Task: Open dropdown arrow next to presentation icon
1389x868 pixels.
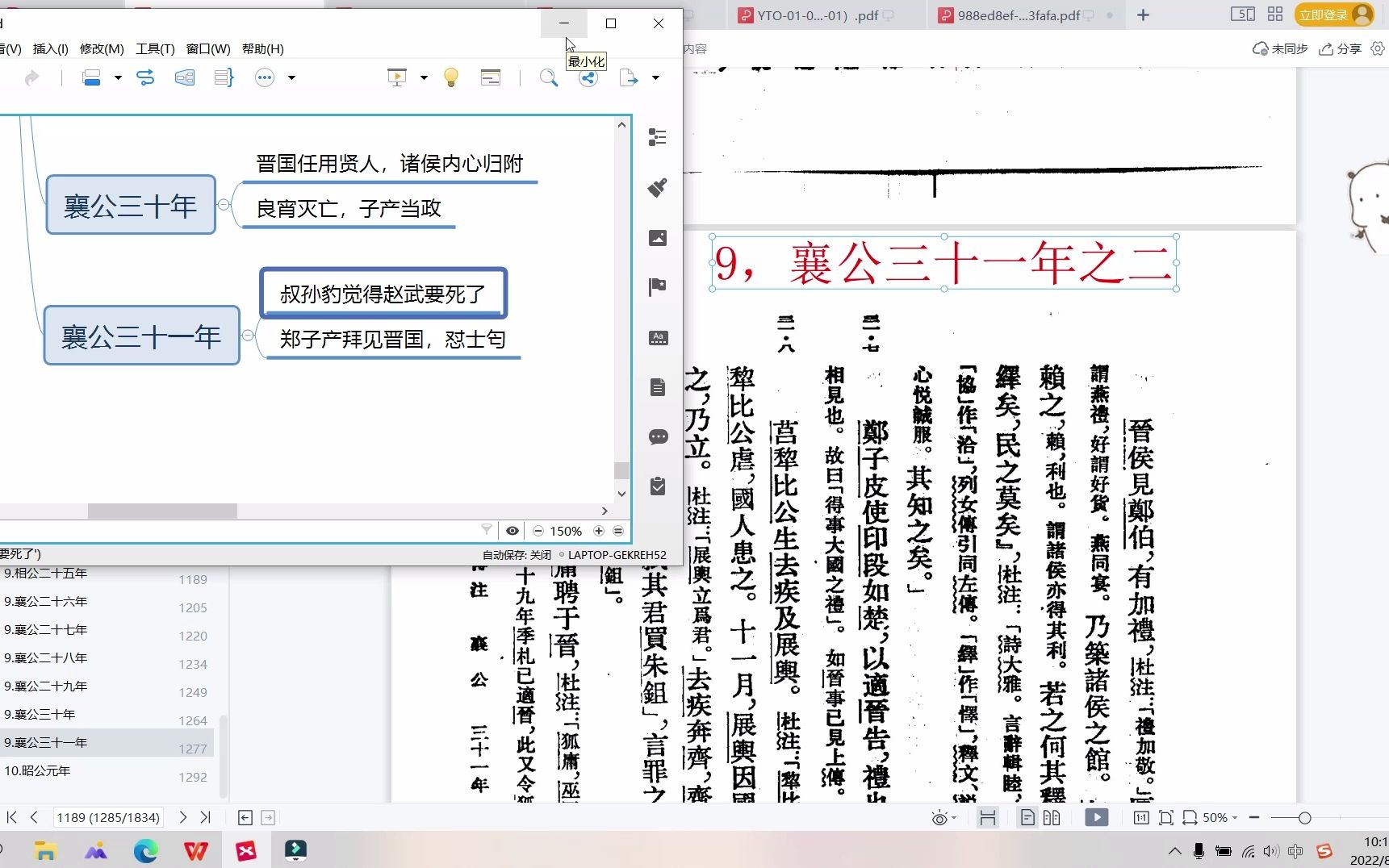Action: pos(424,78)
